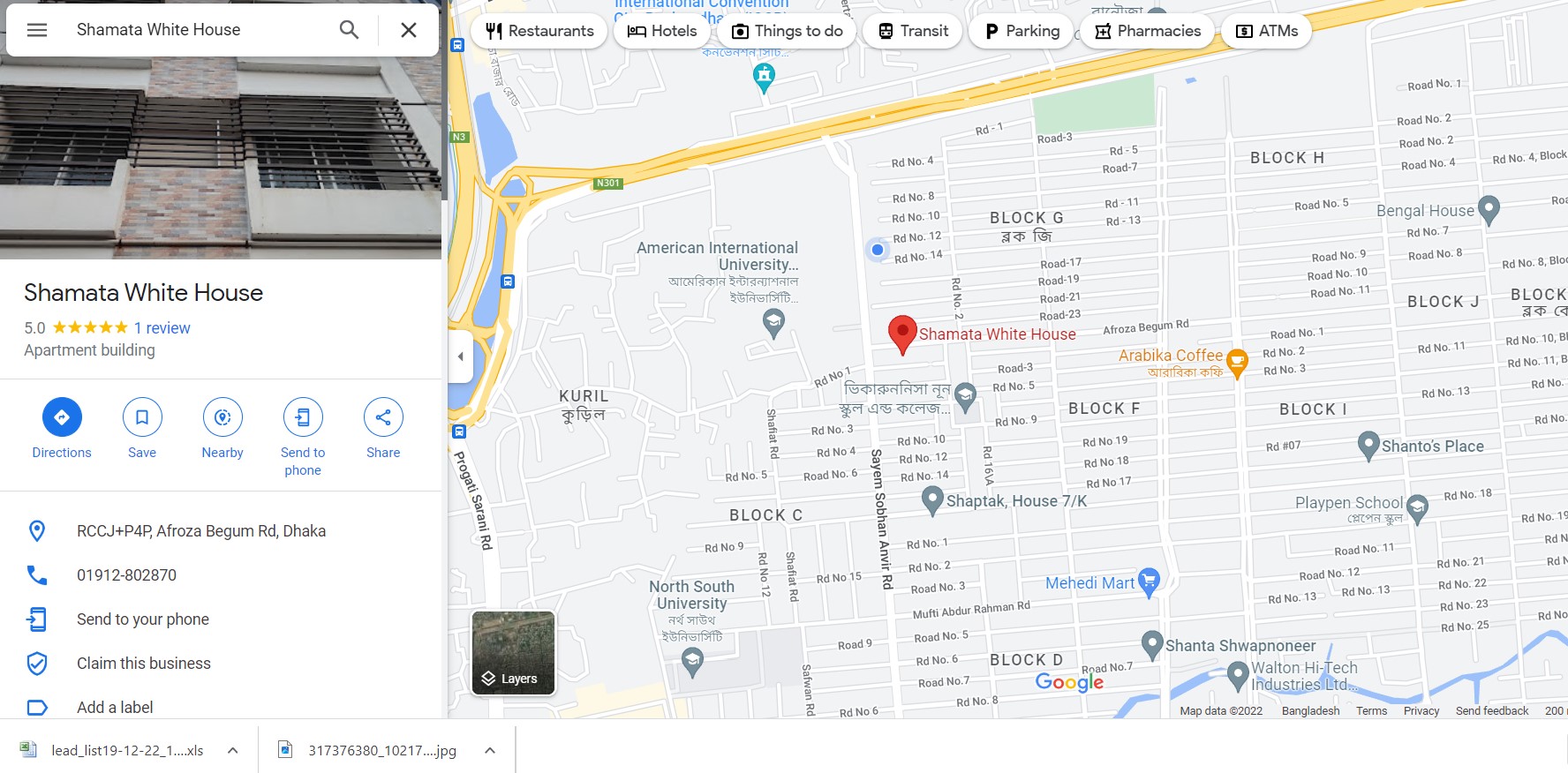Open the 1 review link
This screenshot has width=1568, height=773.
pyautogui.click(x=162, y=328)
